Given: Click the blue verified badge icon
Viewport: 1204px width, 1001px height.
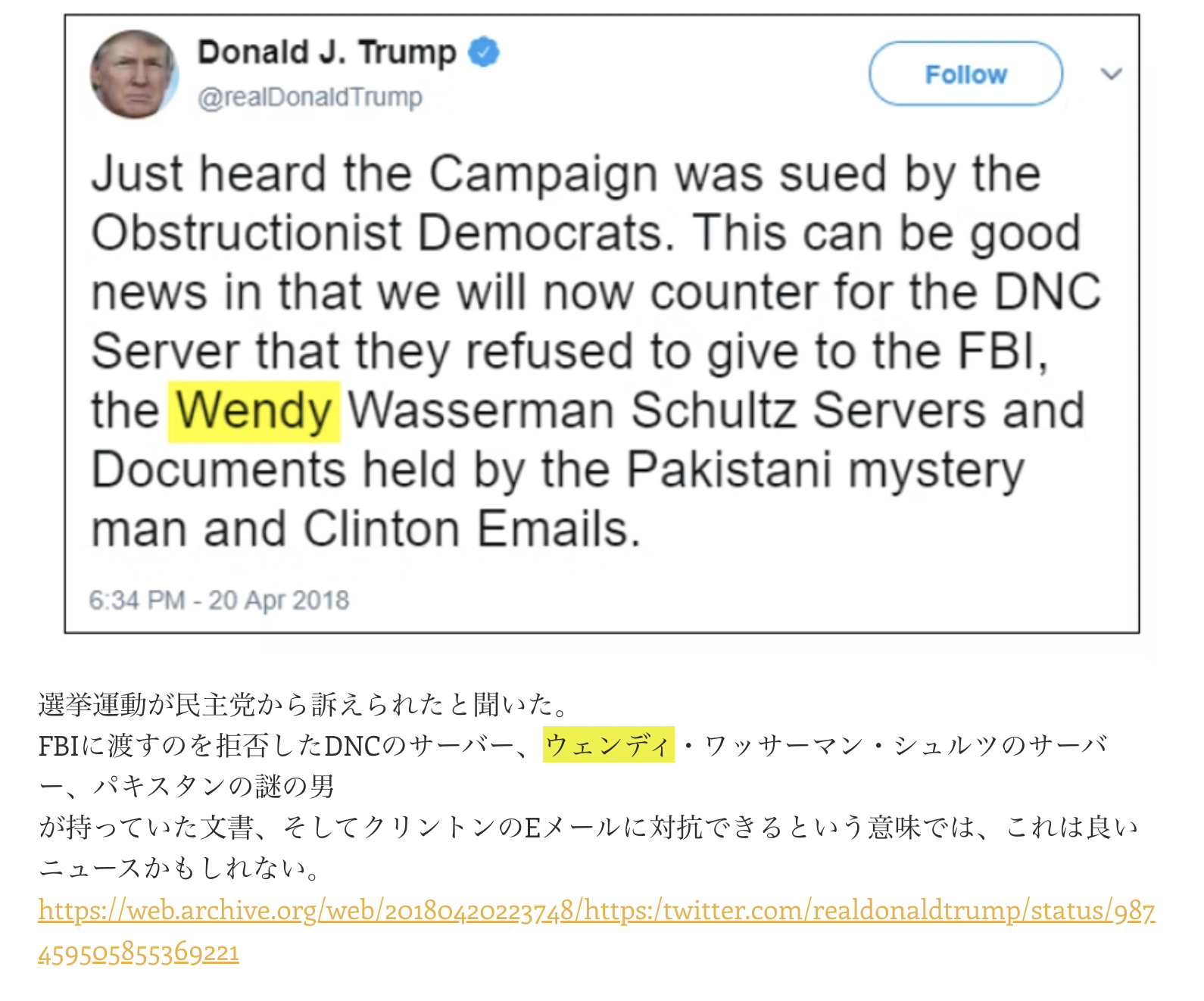Looking at the screenshot, I should click(x=484, y=52).
